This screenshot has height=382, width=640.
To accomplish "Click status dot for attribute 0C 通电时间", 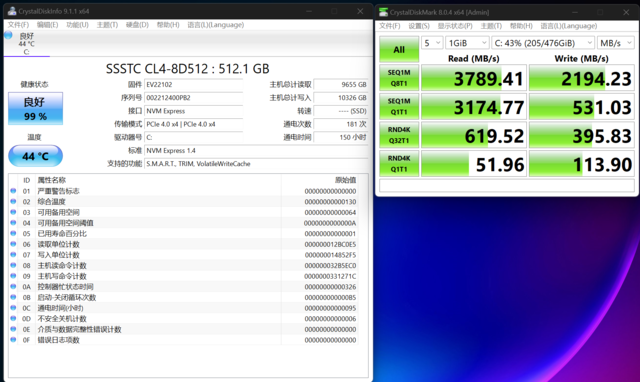I will [13, 307].
